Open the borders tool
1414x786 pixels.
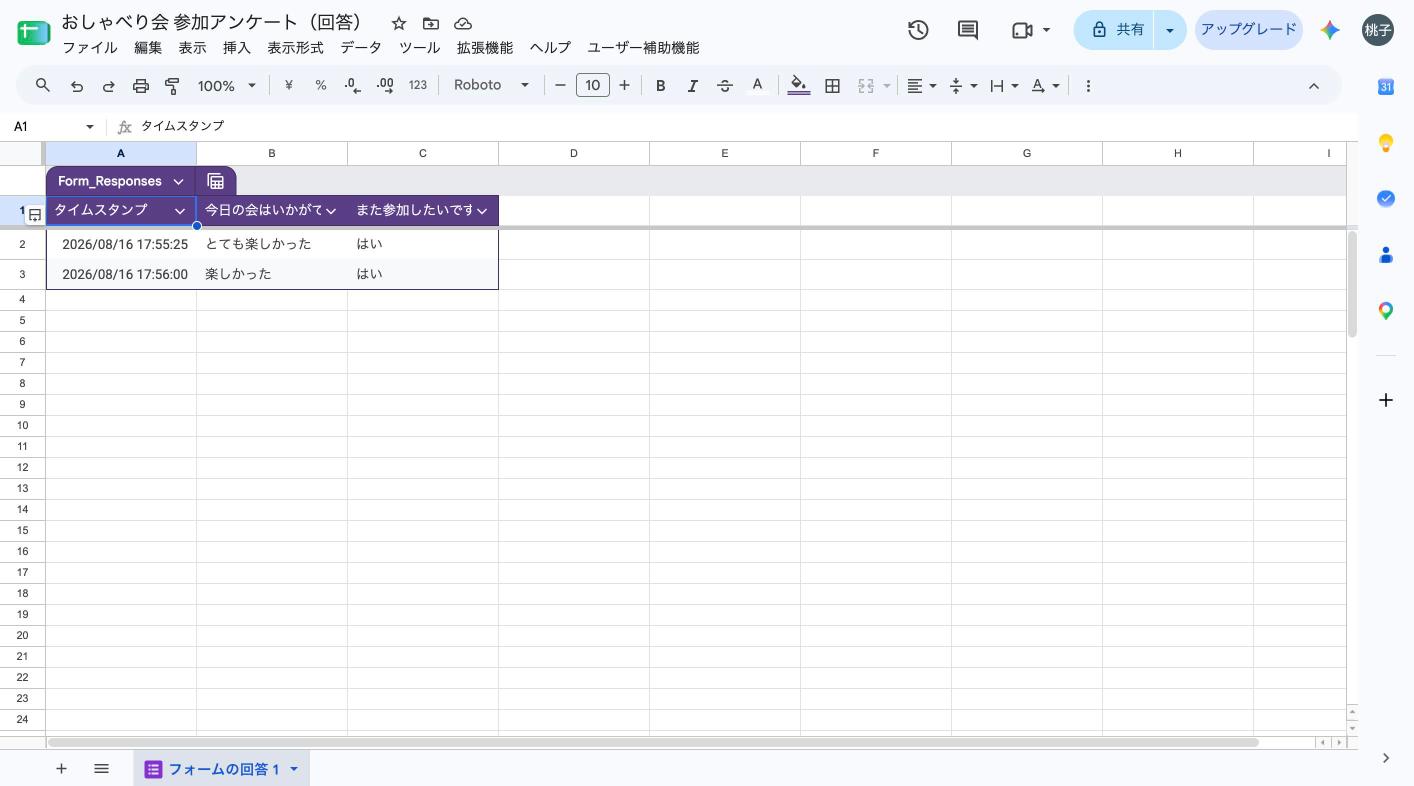pos(832,86)
